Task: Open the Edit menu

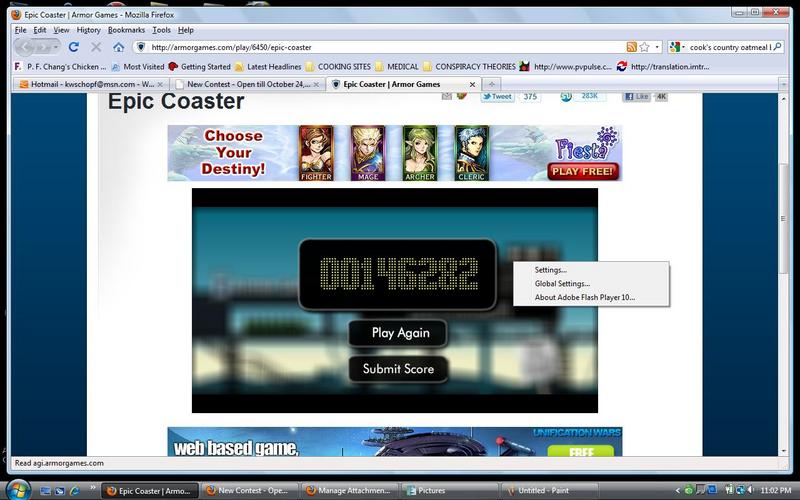Action: [40, 30]
